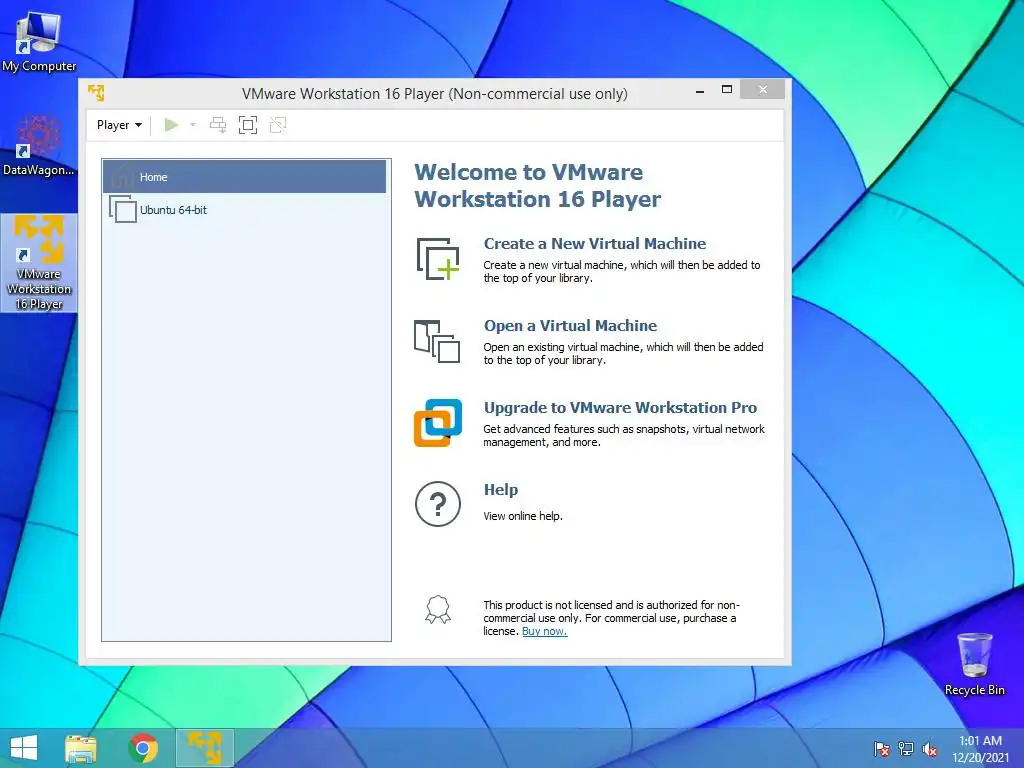The image size is (1024, 768).
Task: Click the muted volume tray icon
Action: [929, 749]
